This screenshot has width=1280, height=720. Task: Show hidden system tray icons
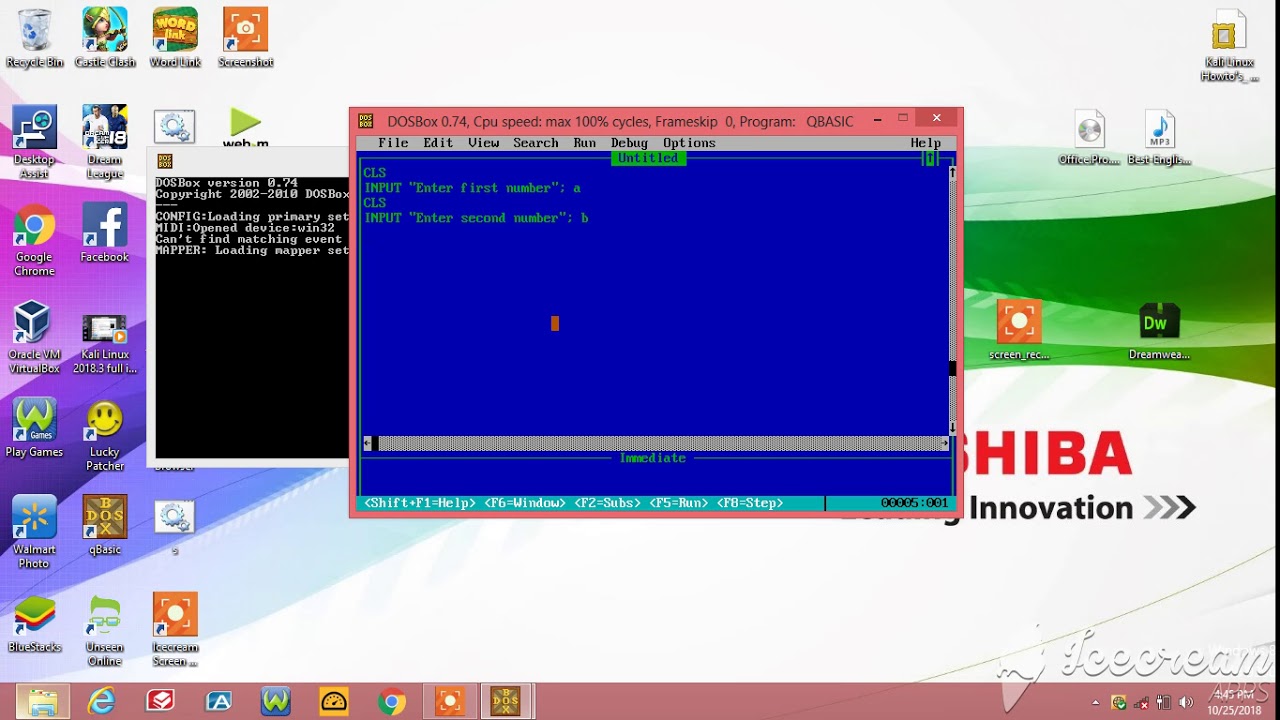1097,702
